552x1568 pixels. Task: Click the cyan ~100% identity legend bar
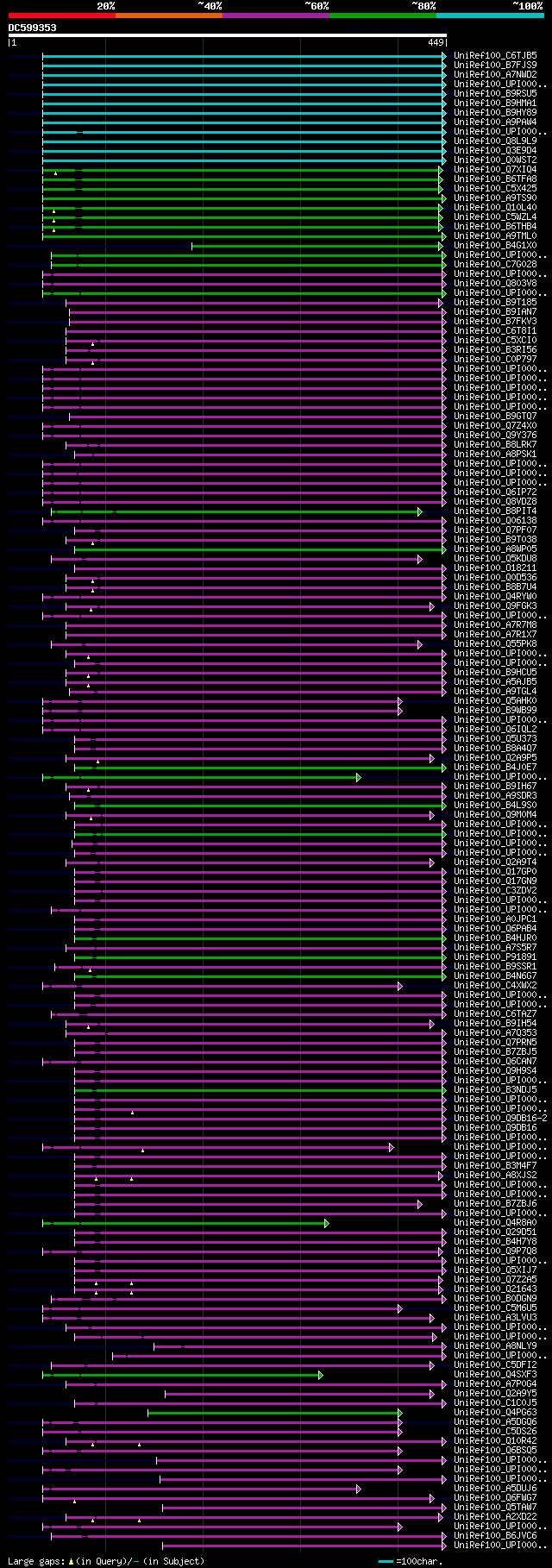click(490, 15)
